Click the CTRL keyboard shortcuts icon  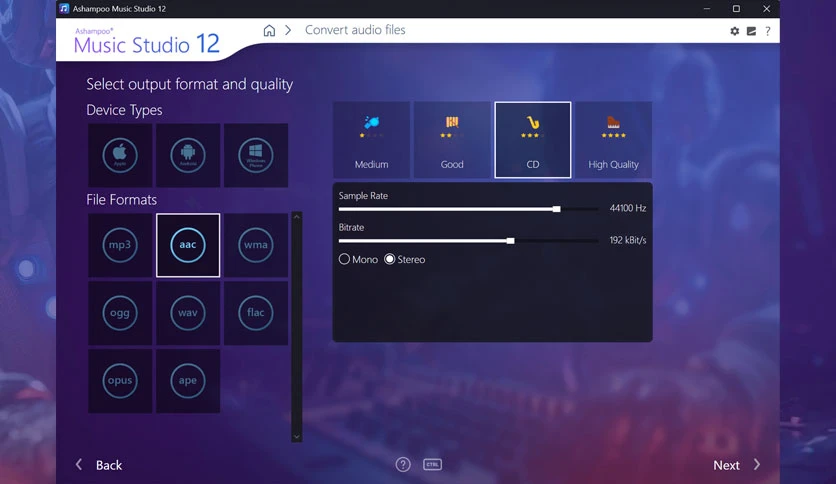pos(432,465)
